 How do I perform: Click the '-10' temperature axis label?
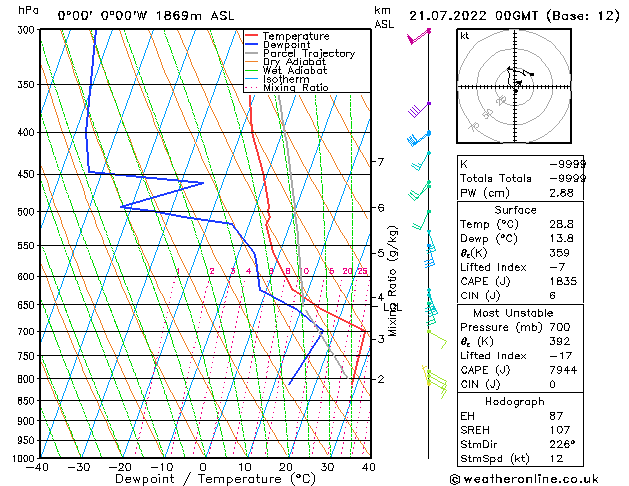pos(162,467)
